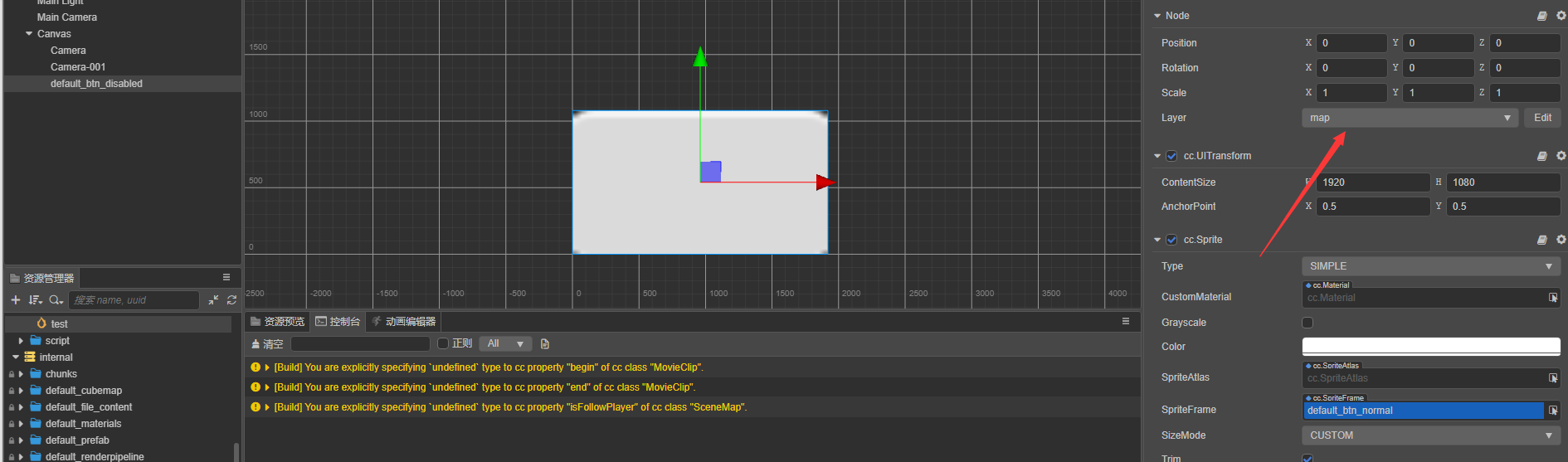Click the ContentSize height field showing 1080
The height and width of the screenshot is (462, 1568).
(1503, 182)
